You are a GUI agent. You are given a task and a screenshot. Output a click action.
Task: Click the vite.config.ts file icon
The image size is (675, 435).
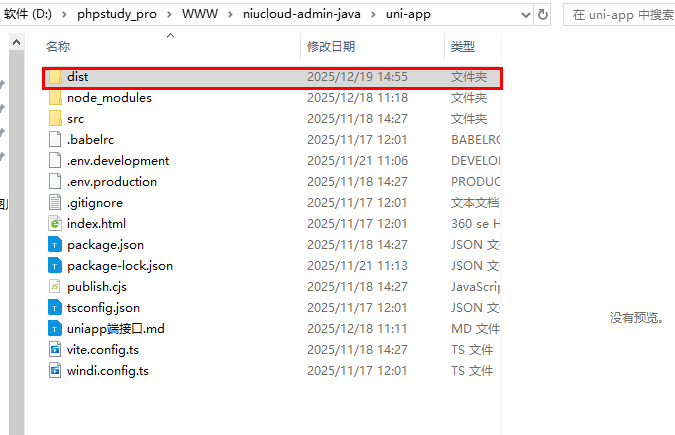point(55,350)
